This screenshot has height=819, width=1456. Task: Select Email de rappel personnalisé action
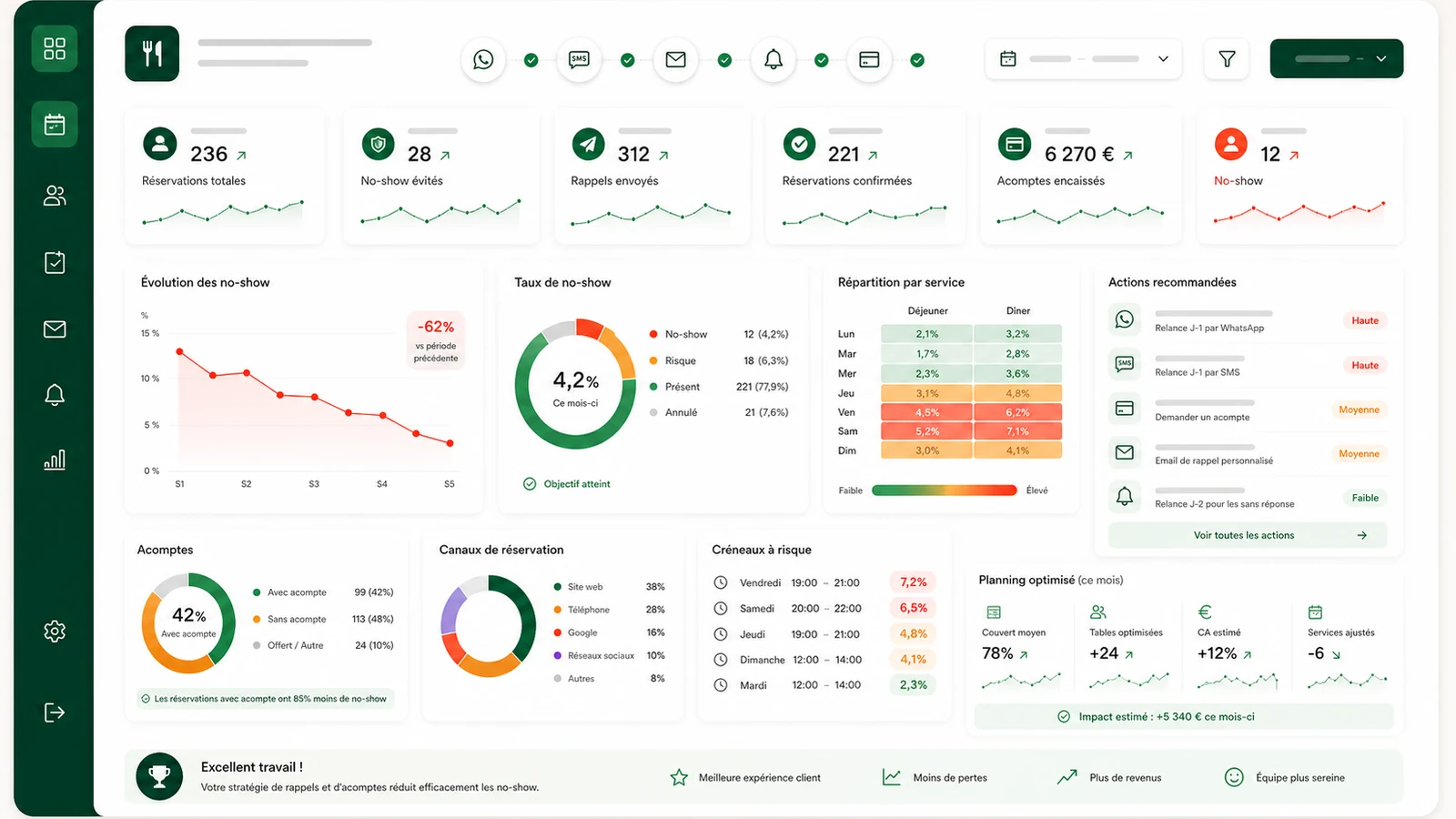[x=1248, y=453]
